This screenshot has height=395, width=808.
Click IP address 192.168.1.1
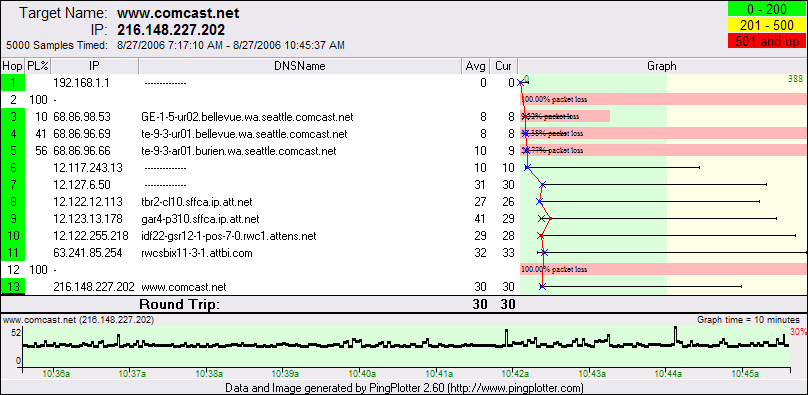(x=81, y=82)
